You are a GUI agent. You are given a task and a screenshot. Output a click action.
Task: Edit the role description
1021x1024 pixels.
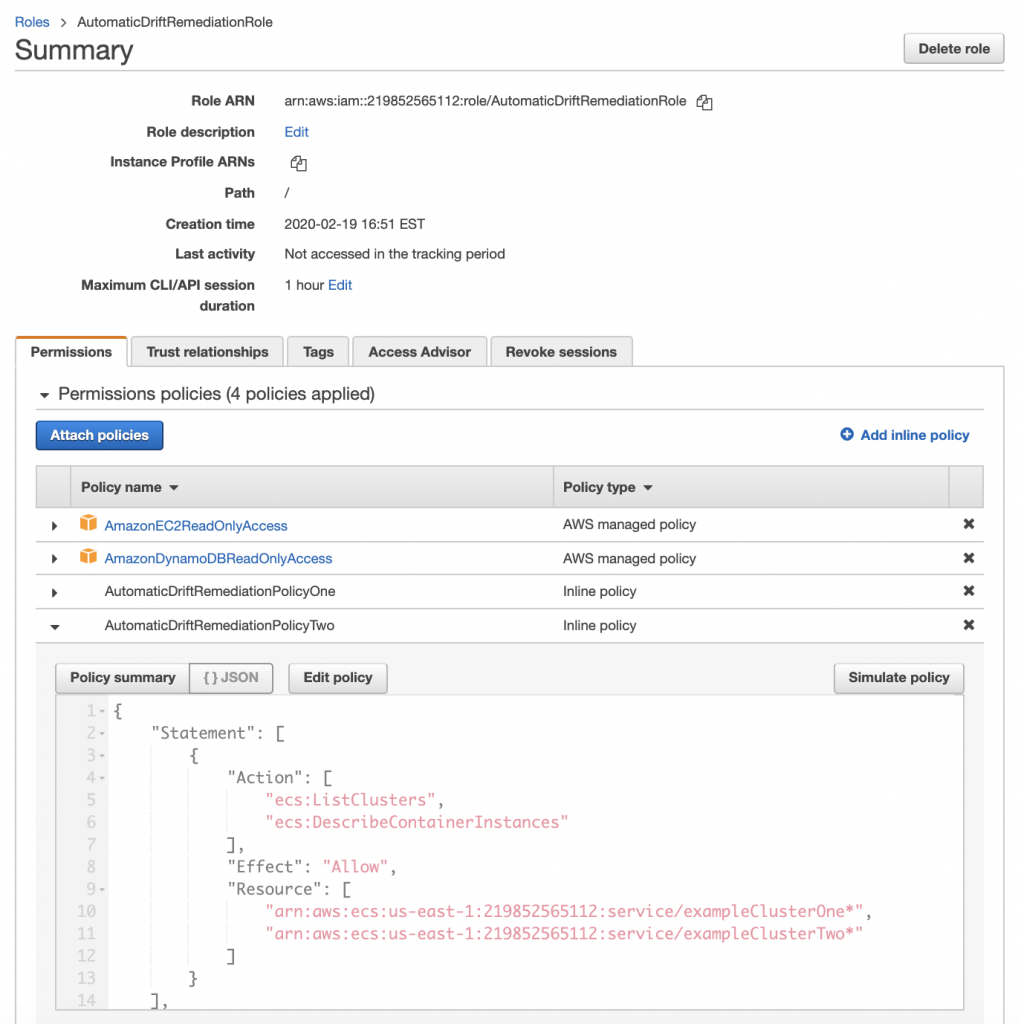297,132
